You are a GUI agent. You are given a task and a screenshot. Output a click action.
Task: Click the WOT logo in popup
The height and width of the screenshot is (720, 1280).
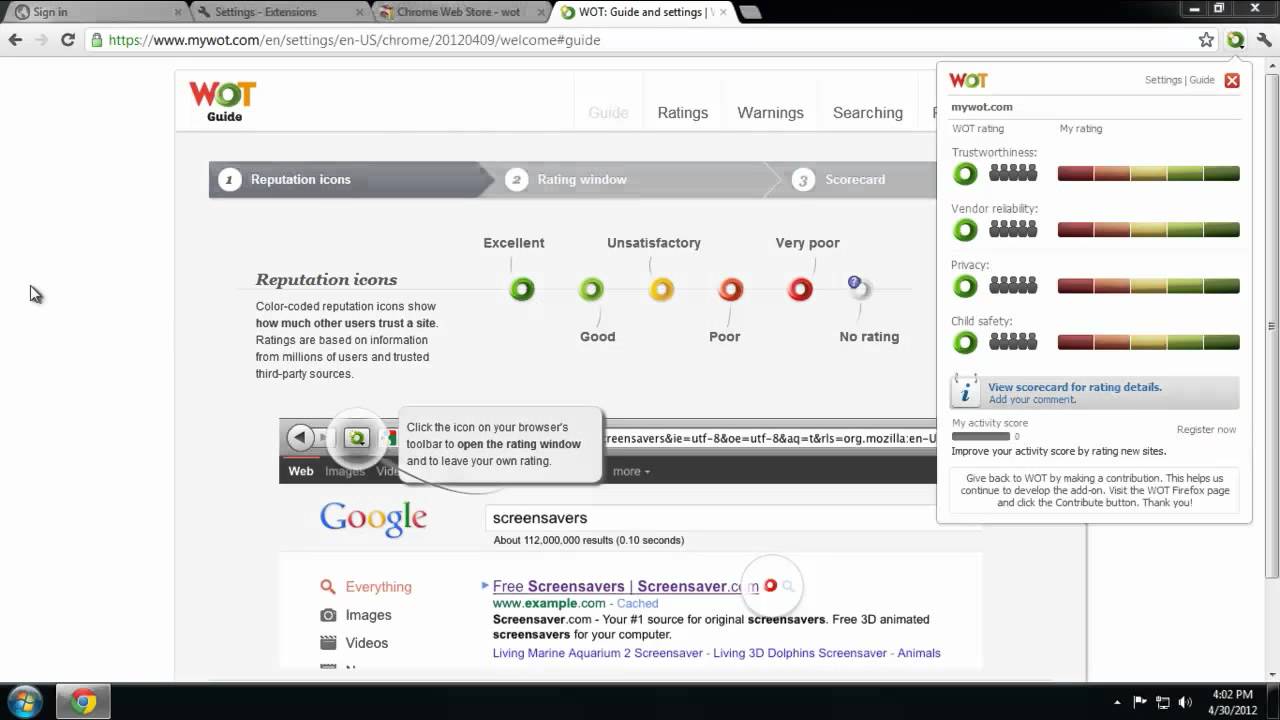tap(968, 80)
